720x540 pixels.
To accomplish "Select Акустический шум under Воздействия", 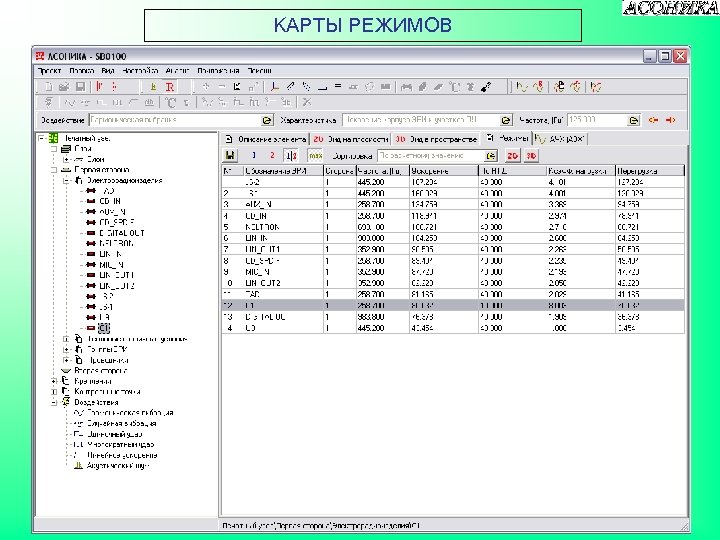I will click(x=118, y=466).
